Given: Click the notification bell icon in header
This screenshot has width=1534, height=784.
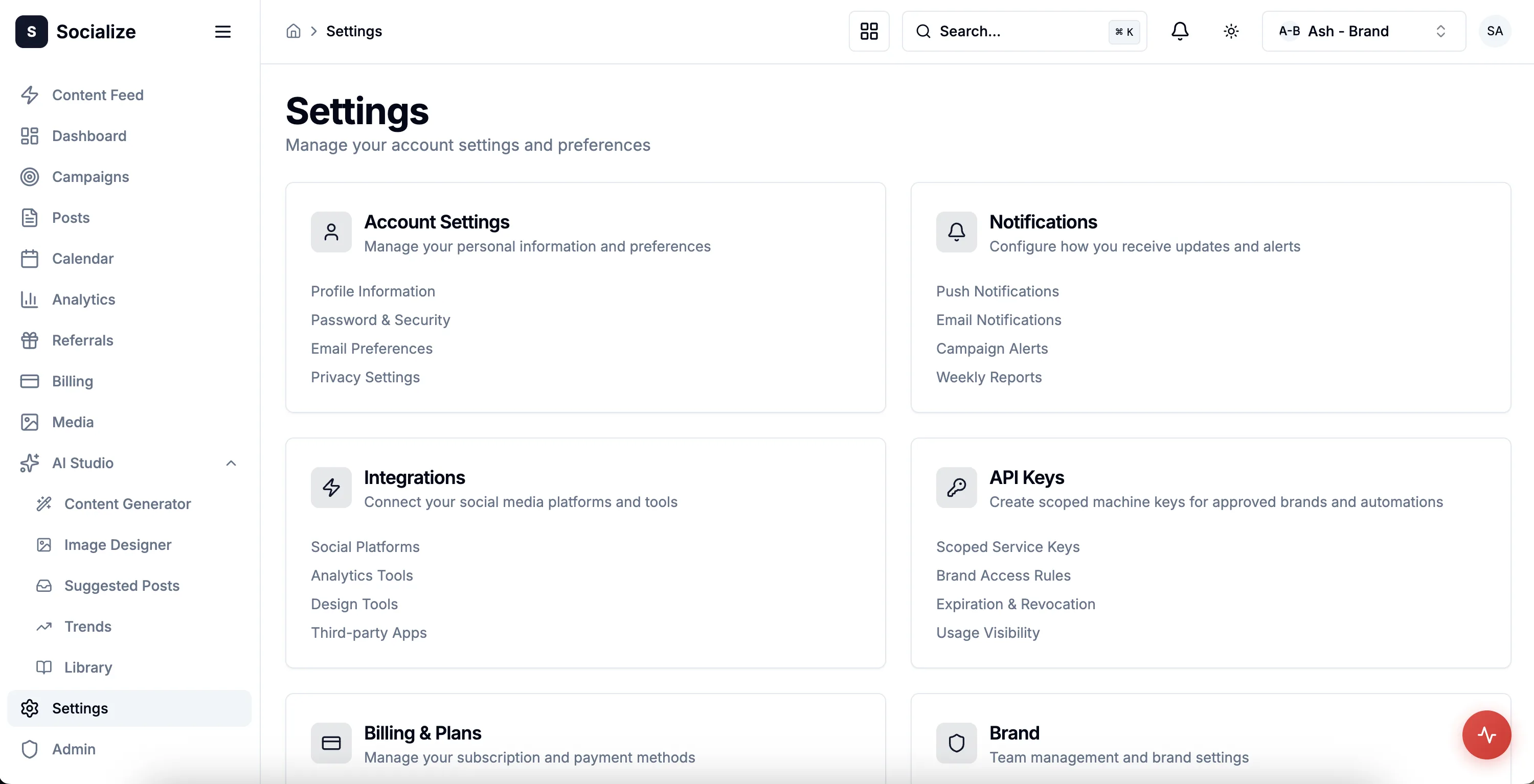Looking at the screenshot, I should tap(1180, 31).
